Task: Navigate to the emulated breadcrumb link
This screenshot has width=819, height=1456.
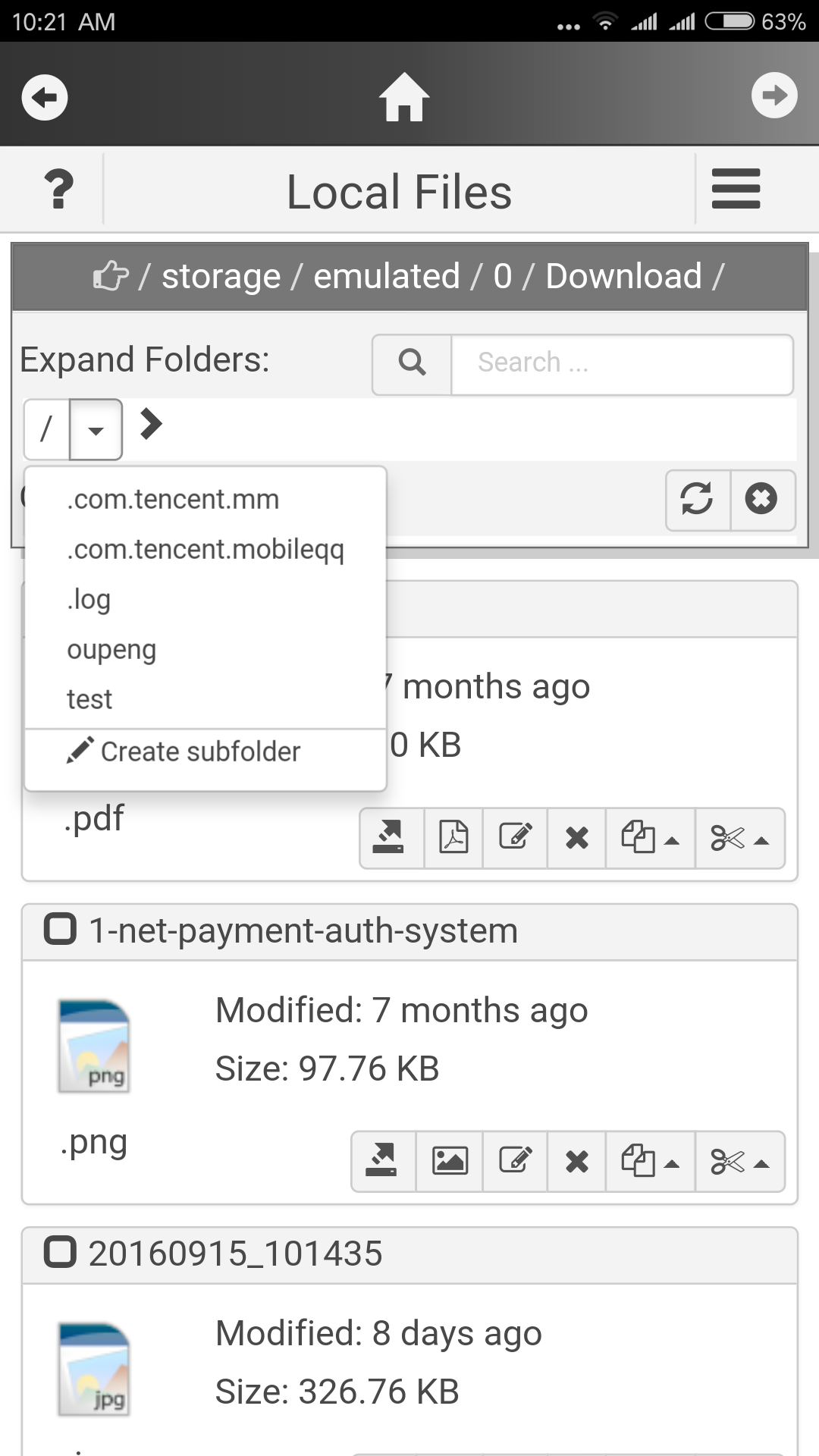Action: click(387, 276)
